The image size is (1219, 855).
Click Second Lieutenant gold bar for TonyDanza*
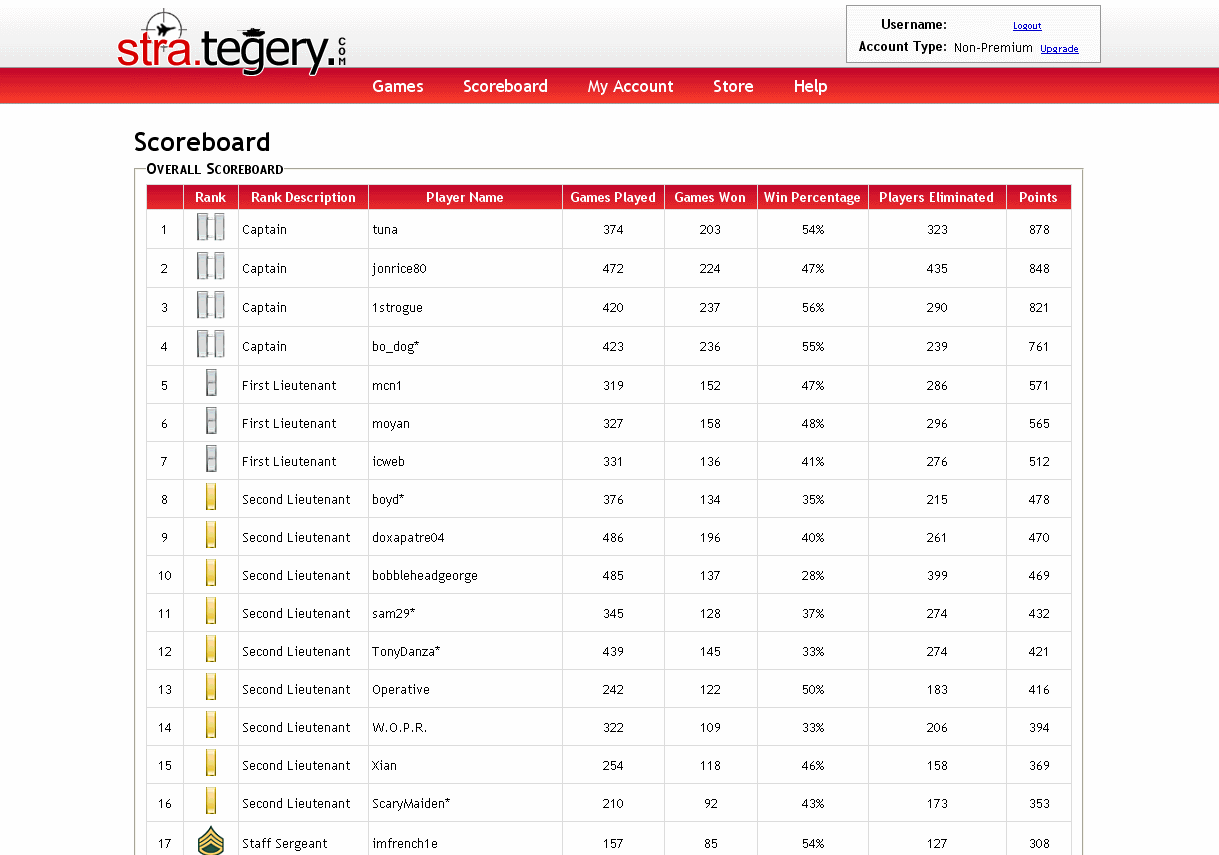211,650
